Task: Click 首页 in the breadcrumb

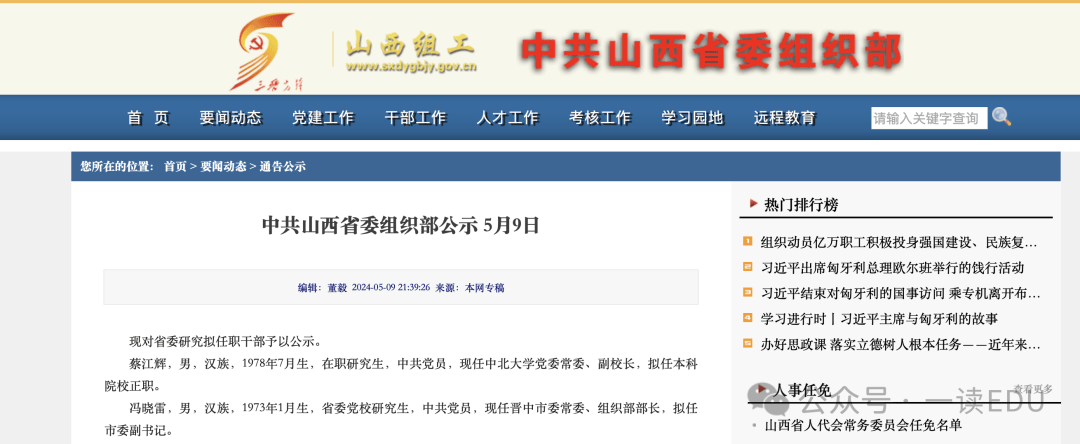Action: pyautogui.click(x=175, y=167)
